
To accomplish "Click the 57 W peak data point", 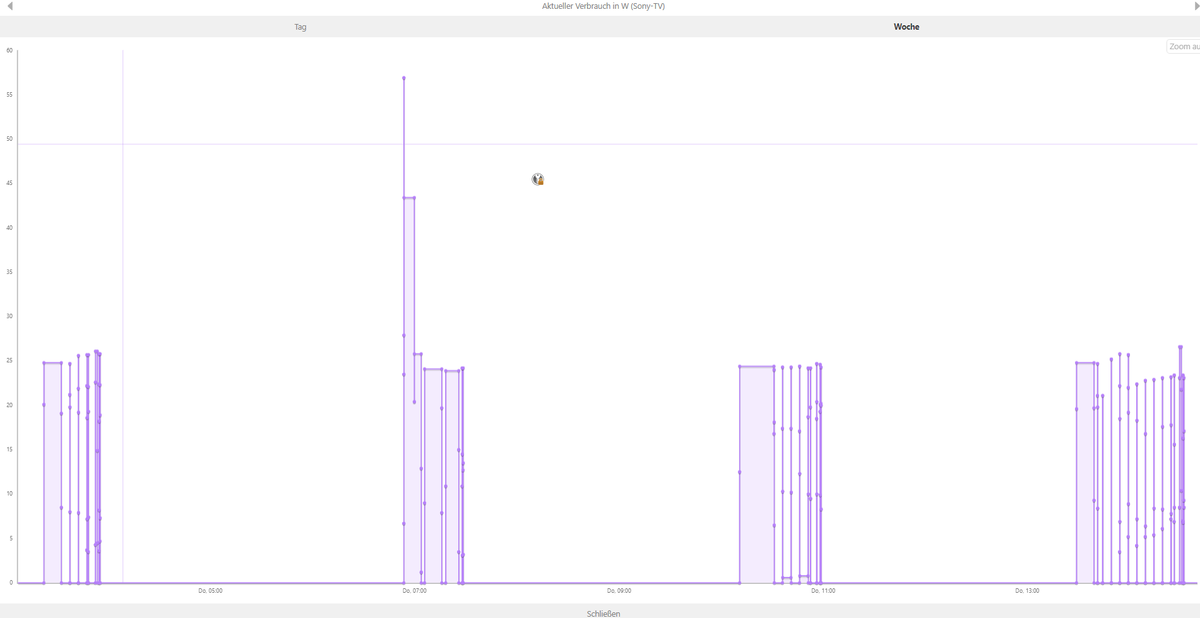I will 404,77.
